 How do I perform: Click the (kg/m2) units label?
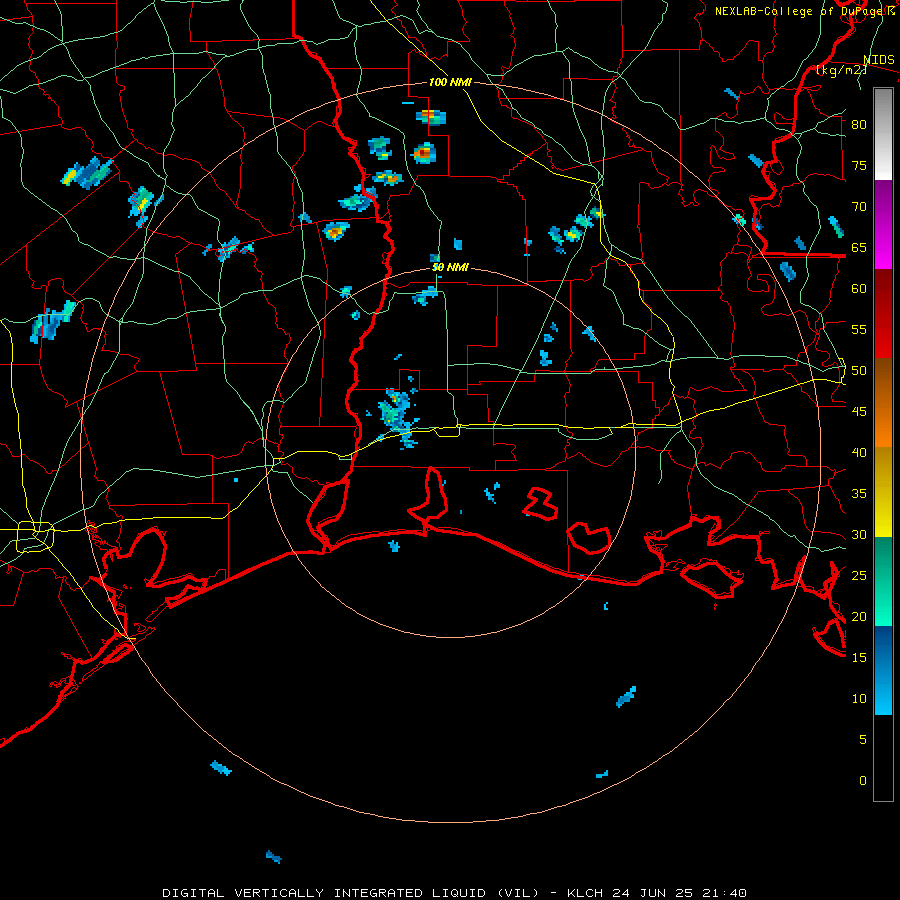(x=841, y=70)
